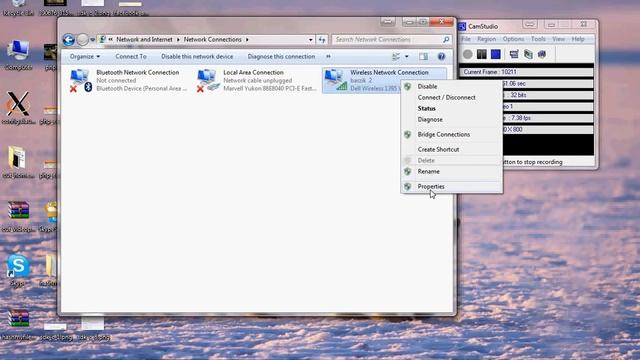The image size is (640, 360).
Task: Open the view options dropdown arrow
Action: [407, 57]
